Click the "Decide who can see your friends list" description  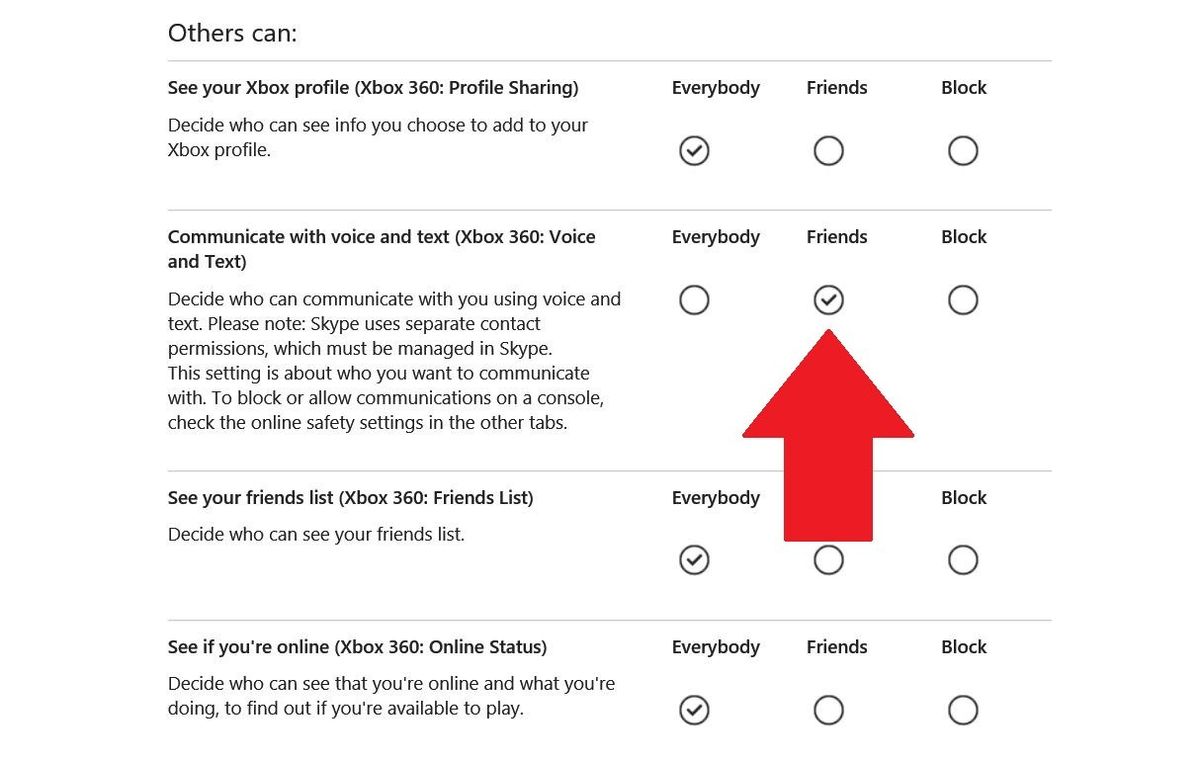coord(316,534)
